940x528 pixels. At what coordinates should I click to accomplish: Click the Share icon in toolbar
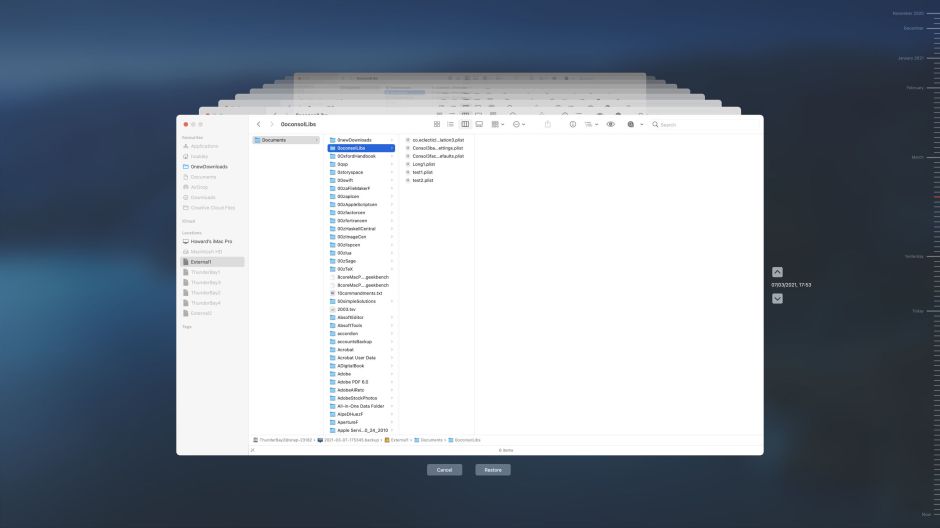(x=548, y=124)
